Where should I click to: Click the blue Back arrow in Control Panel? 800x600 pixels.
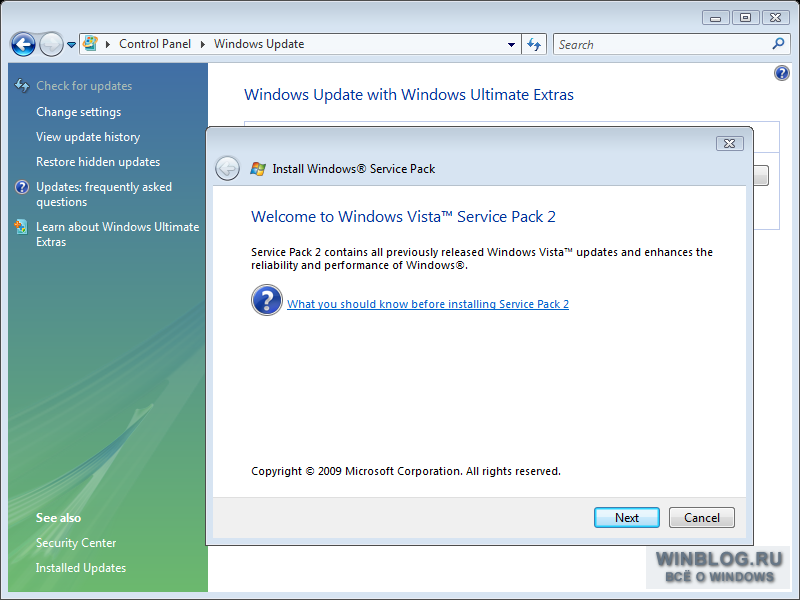pos(23,44)
